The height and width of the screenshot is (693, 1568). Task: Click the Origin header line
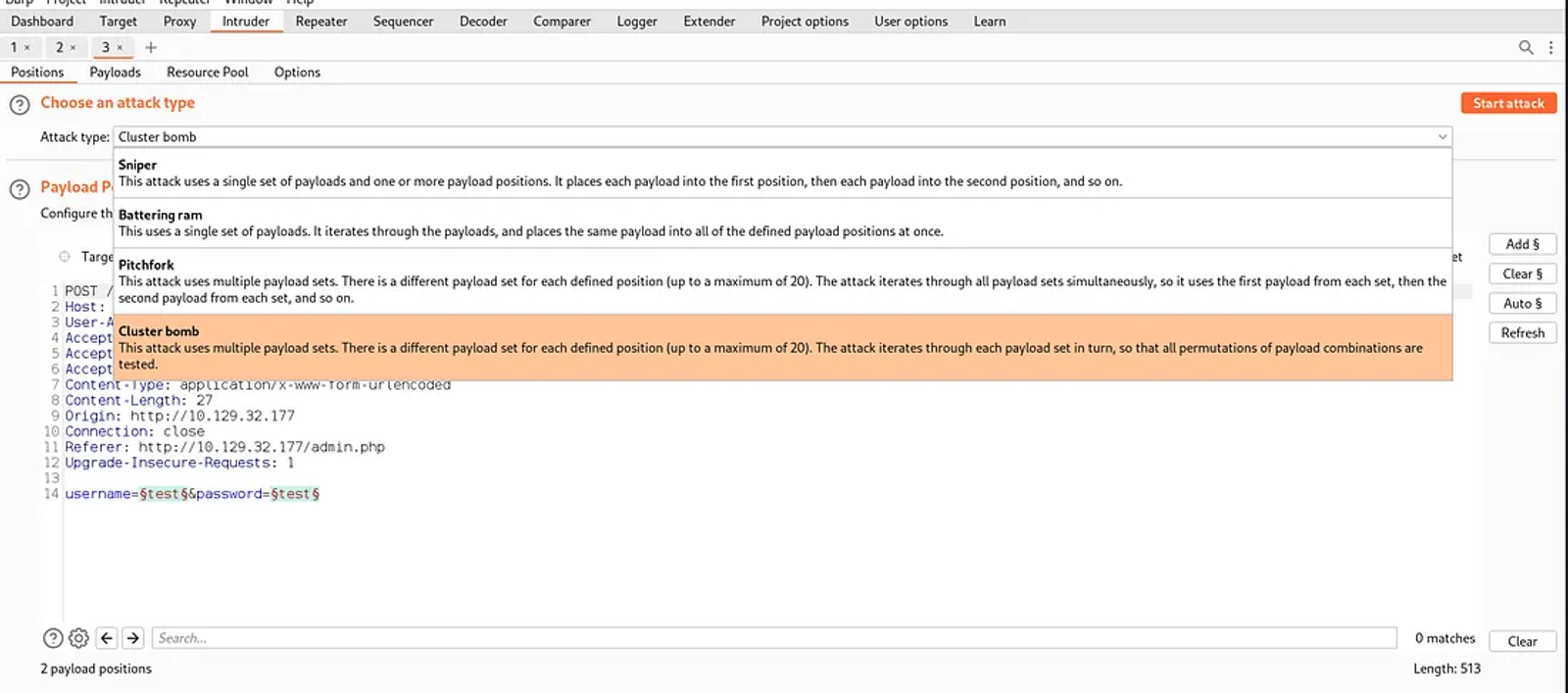coord(179,416)
